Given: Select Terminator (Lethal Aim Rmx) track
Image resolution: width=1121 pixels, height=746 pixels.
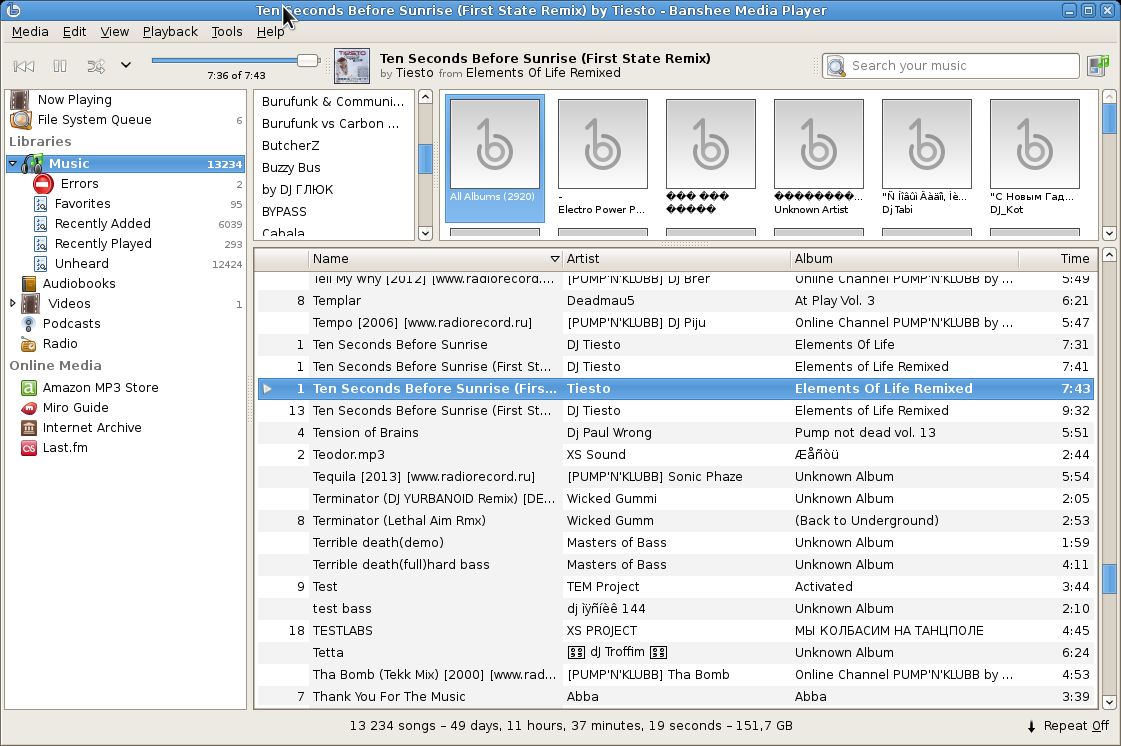Looking at the screenshot, I should 675,521.
